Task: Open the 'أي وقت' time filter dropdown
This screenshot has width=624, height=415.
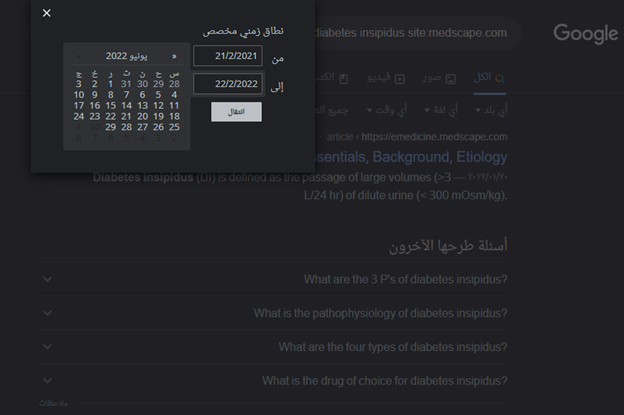Action: [384, 109]
